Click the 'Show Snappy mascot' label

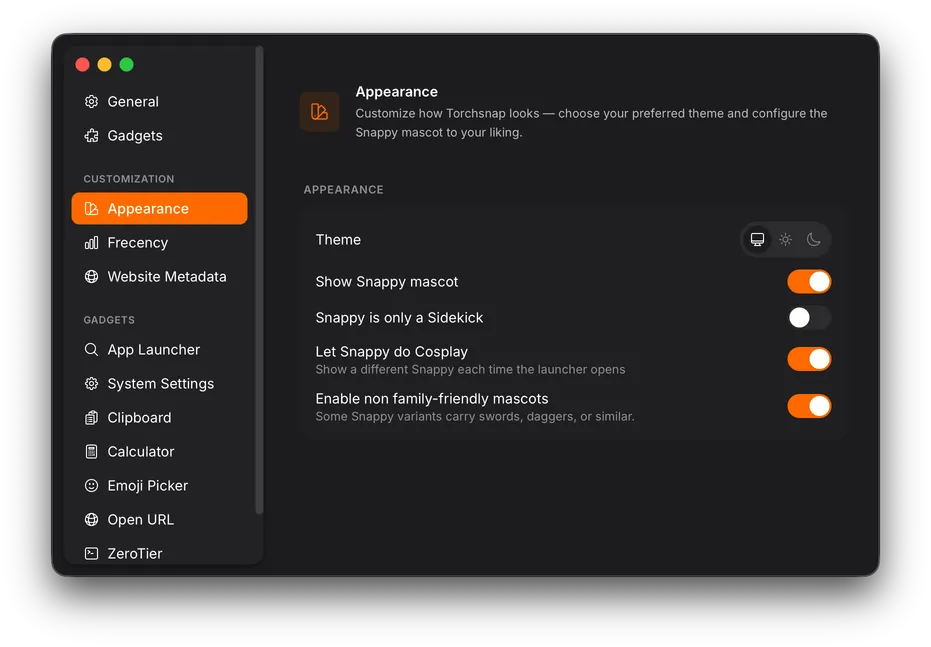tap(387, 281)
